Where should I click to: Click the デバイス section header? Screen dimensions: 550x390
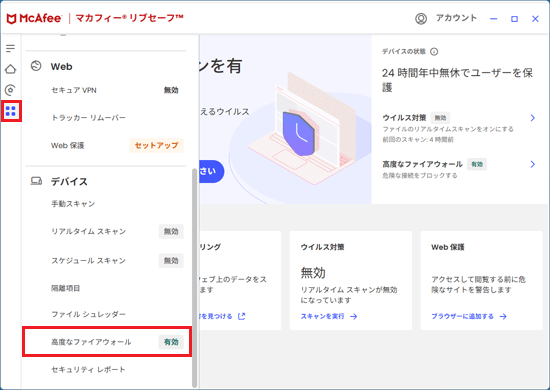tap(69, 181)
